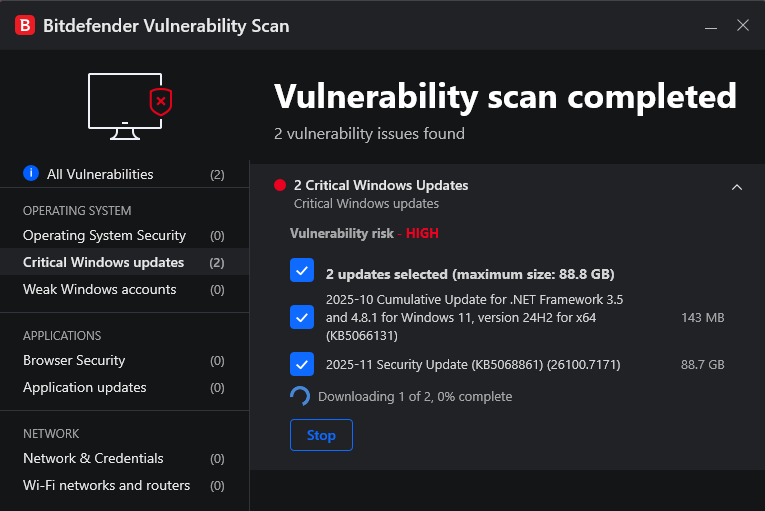The image size is (765, 511).
Task: Stop the update download
Action: coord(321,435)
